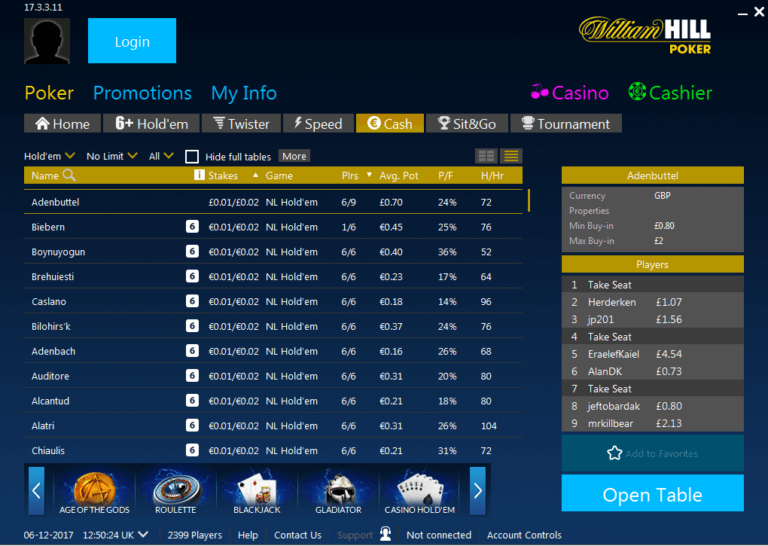Viewport: 768px width, 546px height.
Task: Open the Tournament tab
Action: point(566,123)
